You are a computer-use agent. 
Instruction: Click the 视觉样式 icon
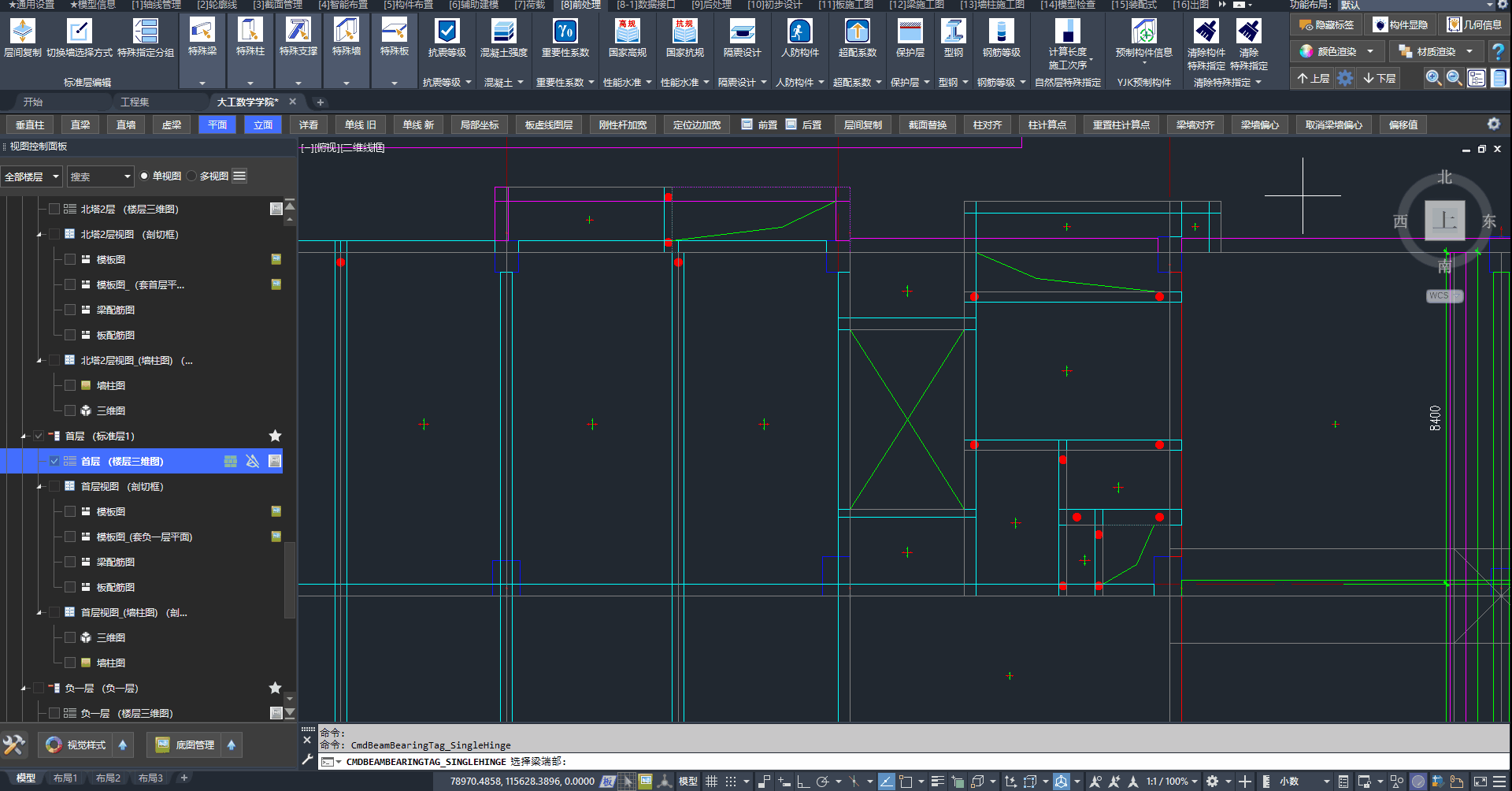coord(54,745)
